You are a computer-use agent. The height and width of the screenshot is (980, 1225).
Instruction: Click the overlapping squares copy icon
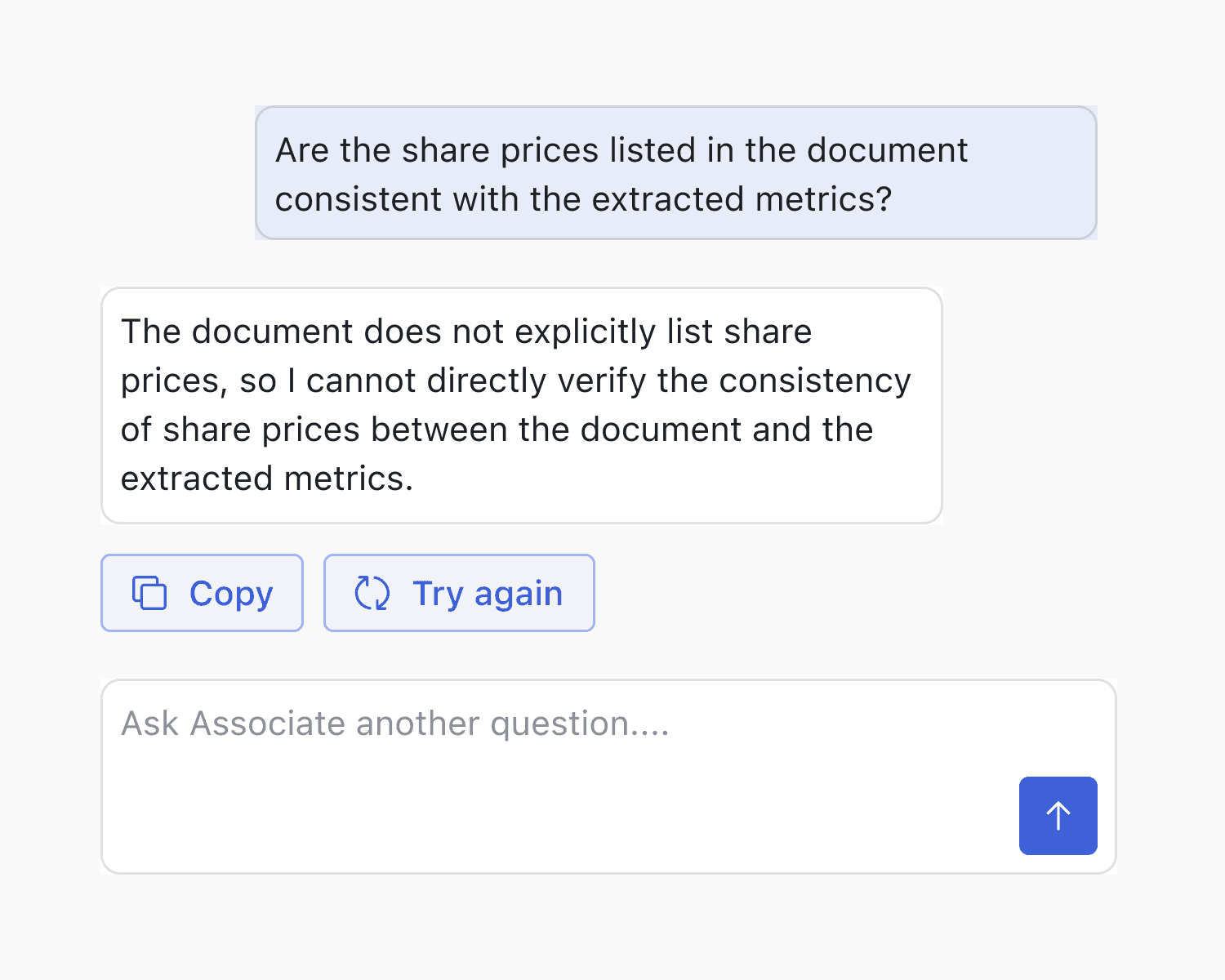click(149, 593)
